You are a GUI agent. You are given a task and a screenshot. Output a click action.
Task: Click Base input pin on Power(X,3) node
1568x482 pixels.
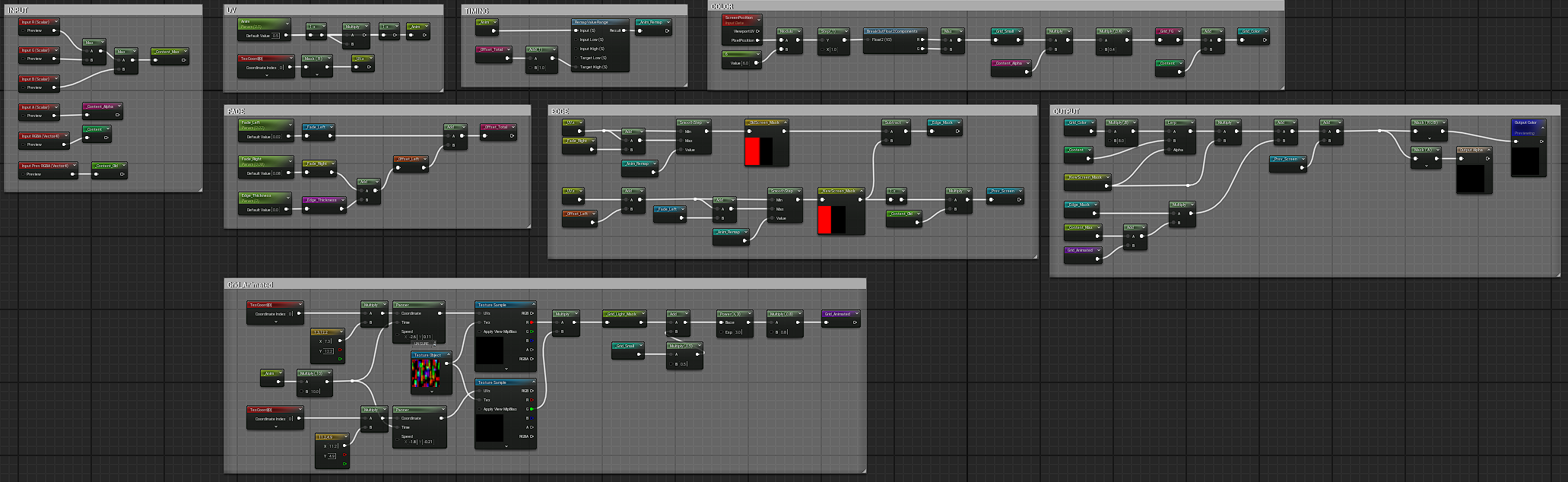point(722,322)
